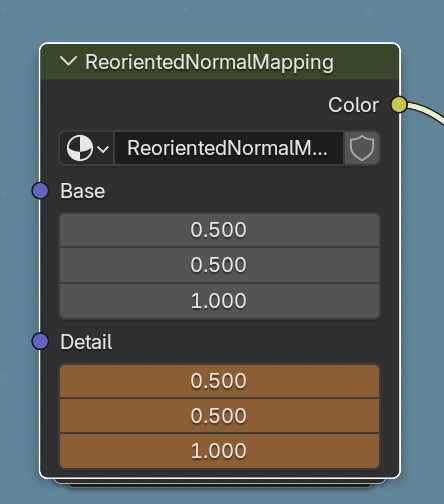Collapse the ReorientedNormalMapping node with the chevron
444x504 pixels.
68,61
